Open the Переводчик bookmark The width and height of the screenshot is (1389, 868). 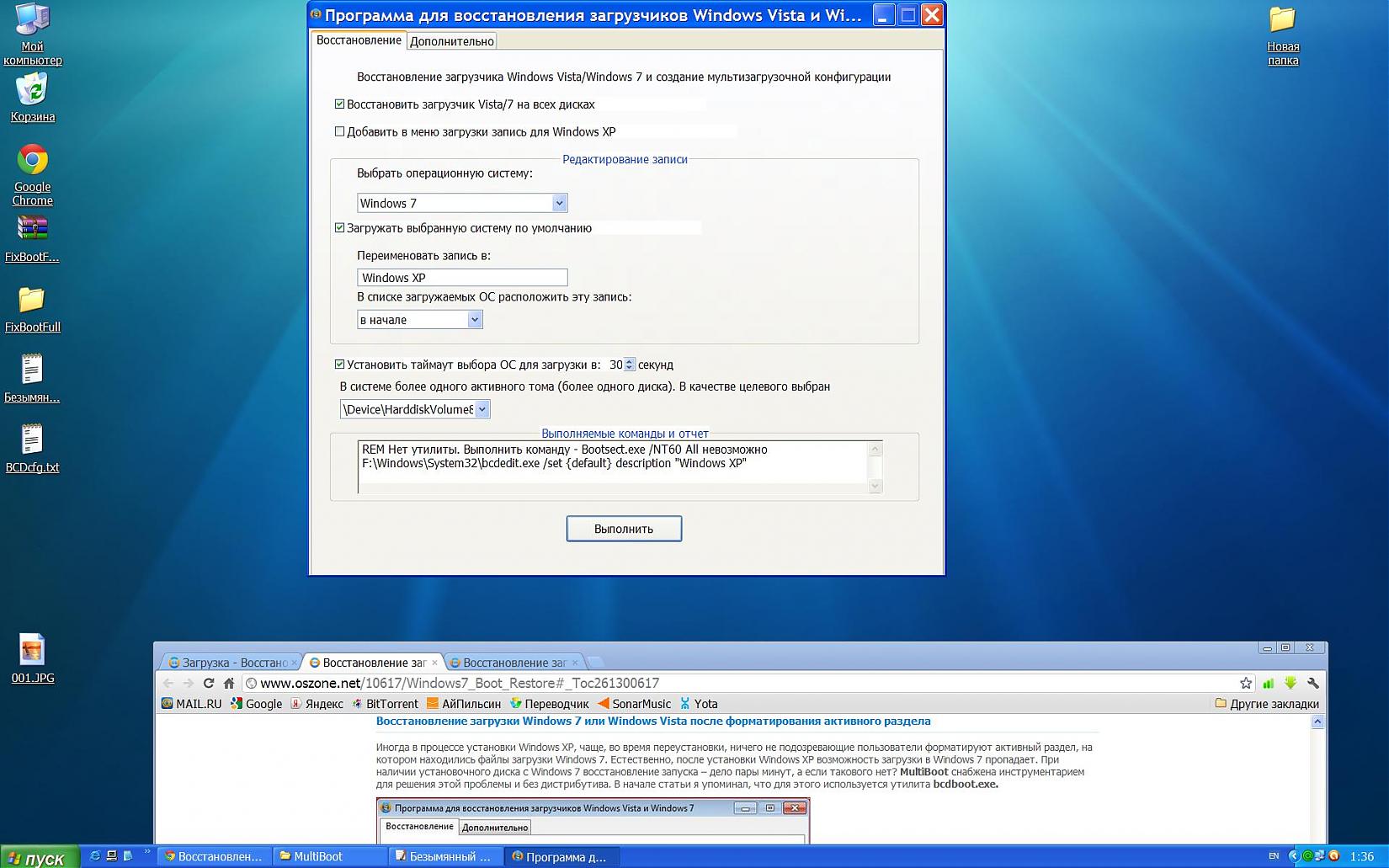(549, 704)
